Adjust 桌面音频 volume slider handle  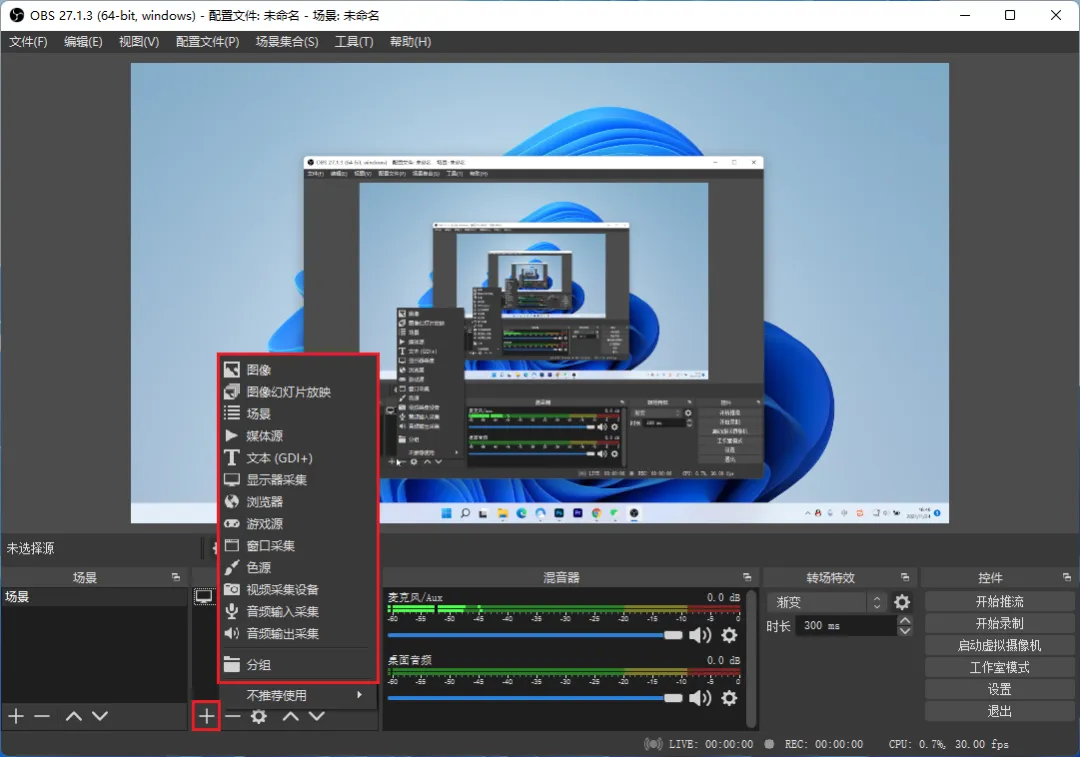coord(673,698)
